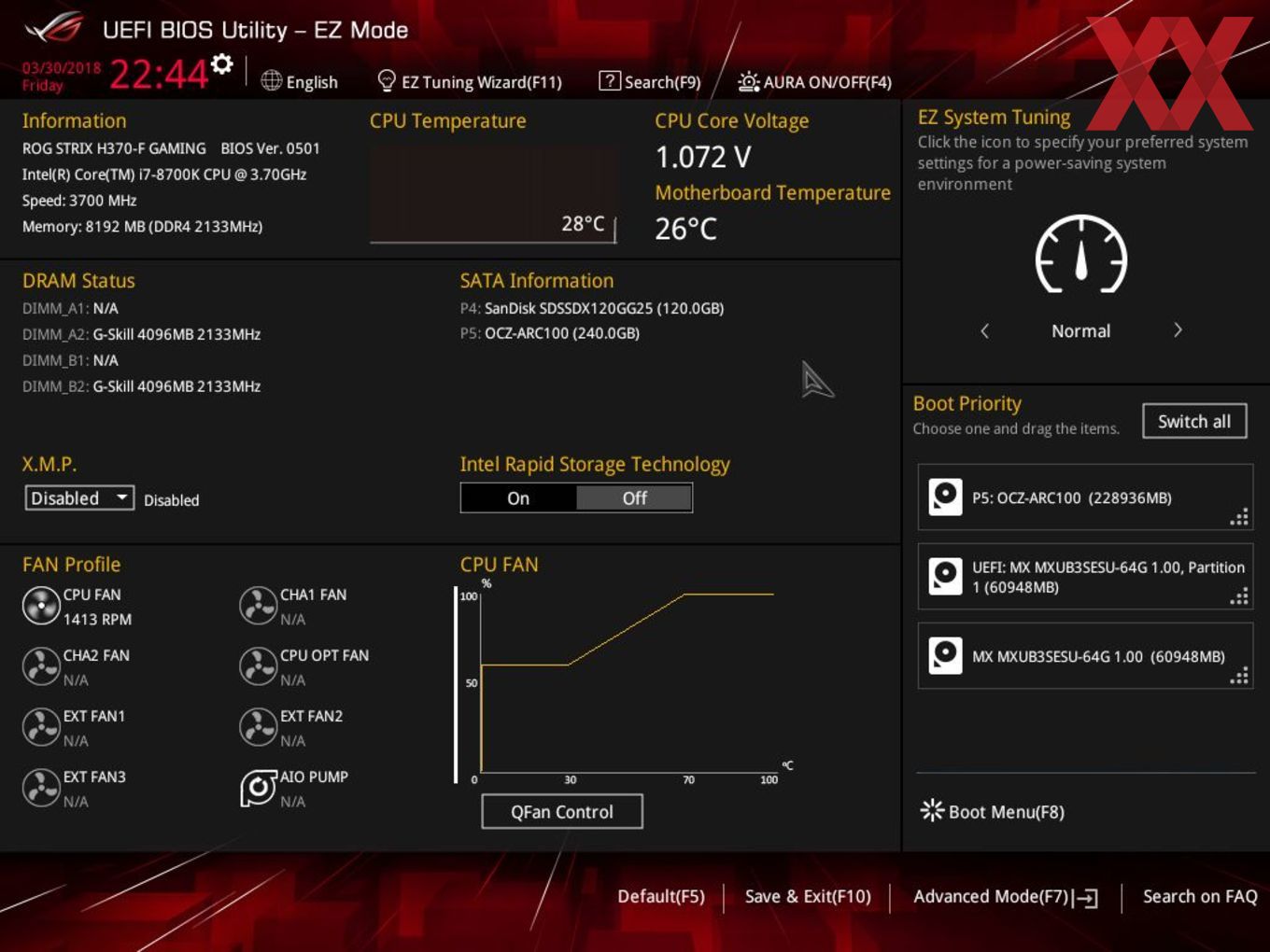Click the Advanced Mode exit arrow icon
The width and height of the screenshot is (1270, 952).
(1085, 898)
